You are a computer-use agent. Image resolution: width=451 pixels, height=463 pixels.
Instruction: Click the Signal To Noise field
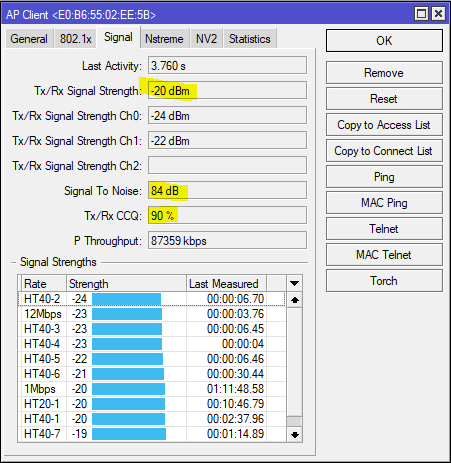[x=227, y=191]
